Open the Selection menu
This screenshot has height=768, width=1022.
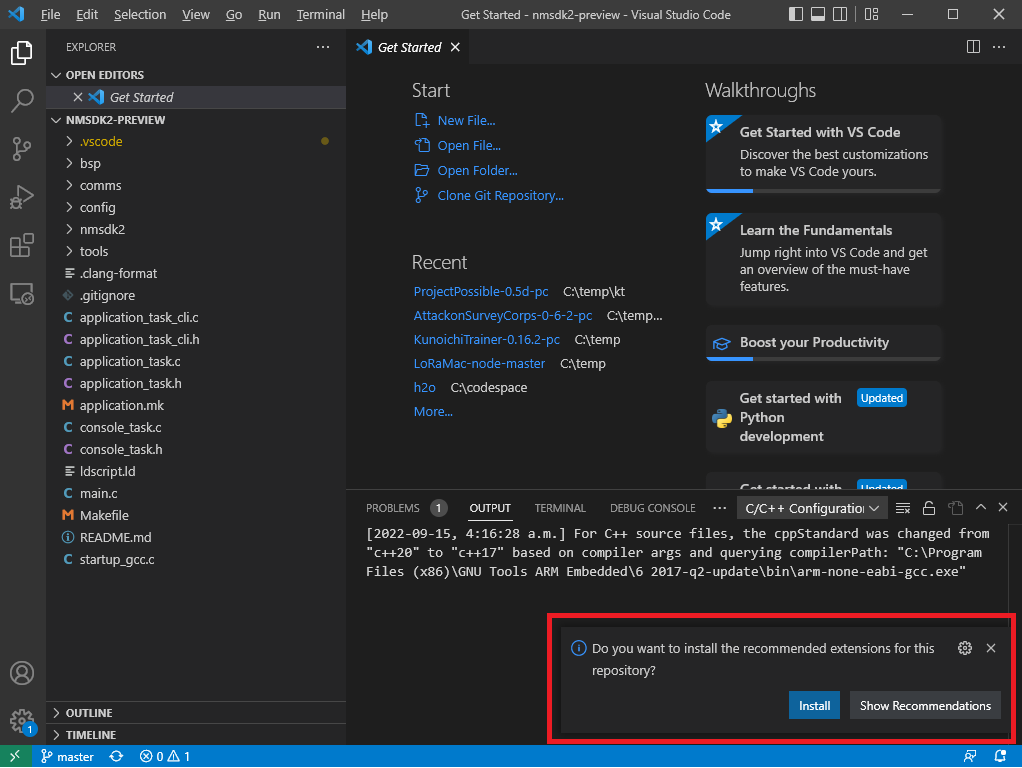[x=139, y=14]
